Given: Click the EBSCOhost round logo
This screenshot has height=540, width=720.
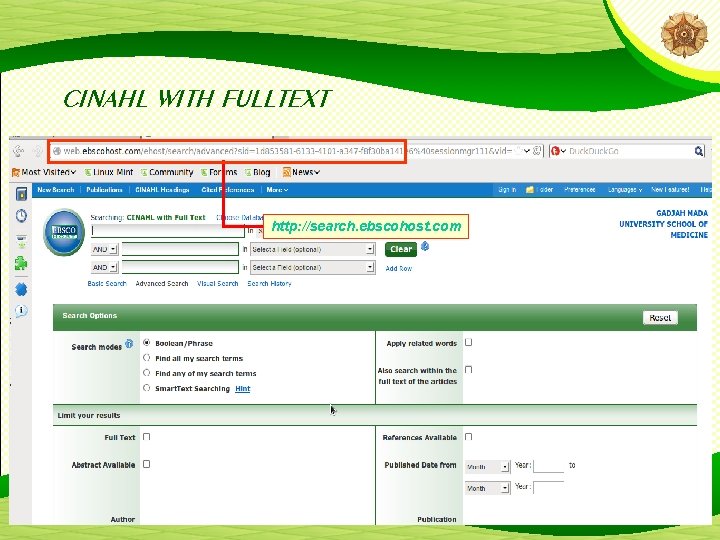Looking at the screenshot, I should click(x=64, y=232).
